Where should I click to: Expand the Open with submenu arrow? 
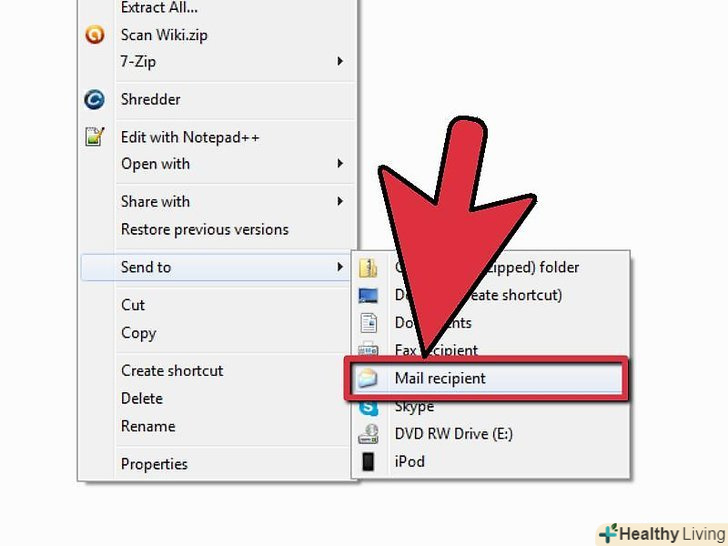click(x=340, y=163)
